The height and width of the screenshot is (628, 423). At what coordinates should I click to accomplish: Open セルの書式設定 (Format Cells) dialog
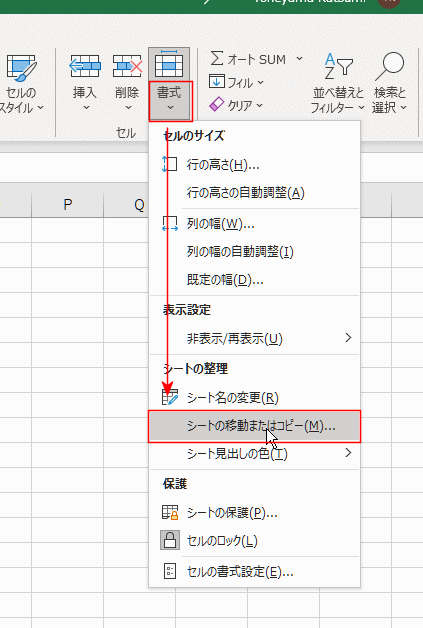pyautogui.click(x=255, y=572)
